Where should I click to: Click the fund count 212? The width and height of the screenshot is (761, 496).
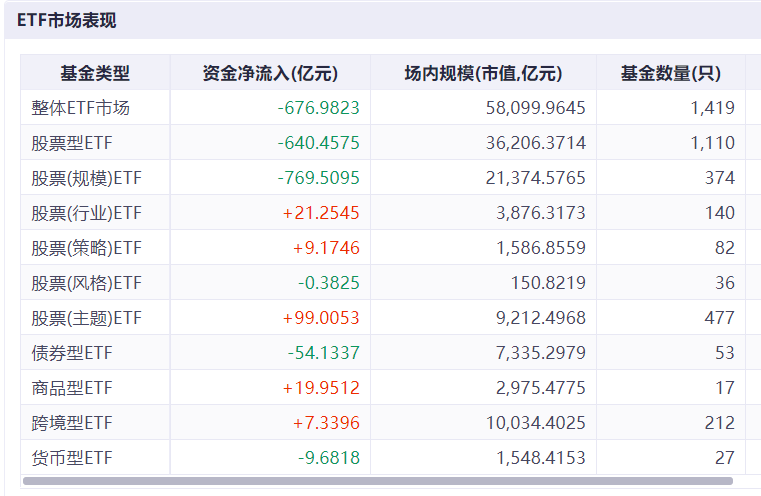tap(720, 423)
